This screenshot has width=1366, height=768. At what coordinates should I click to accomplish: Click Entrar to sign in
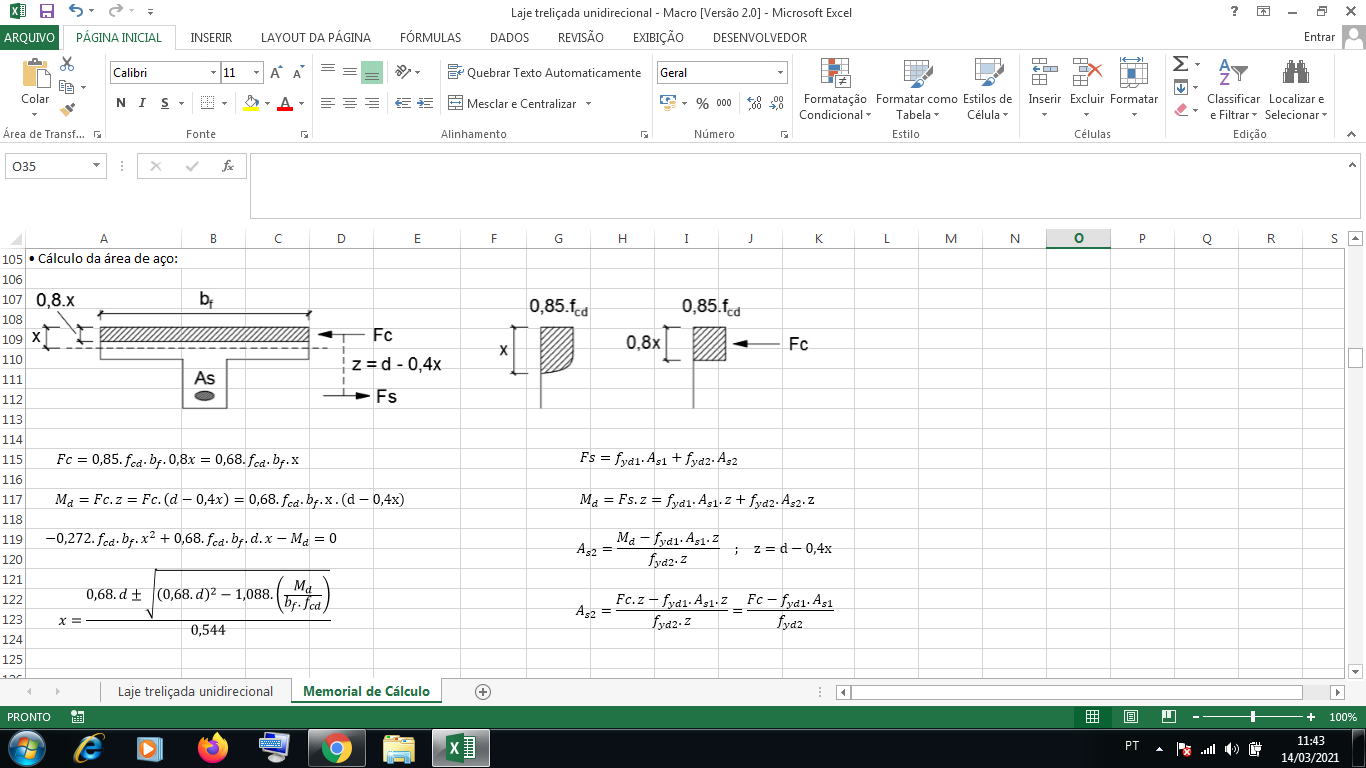1320,37
